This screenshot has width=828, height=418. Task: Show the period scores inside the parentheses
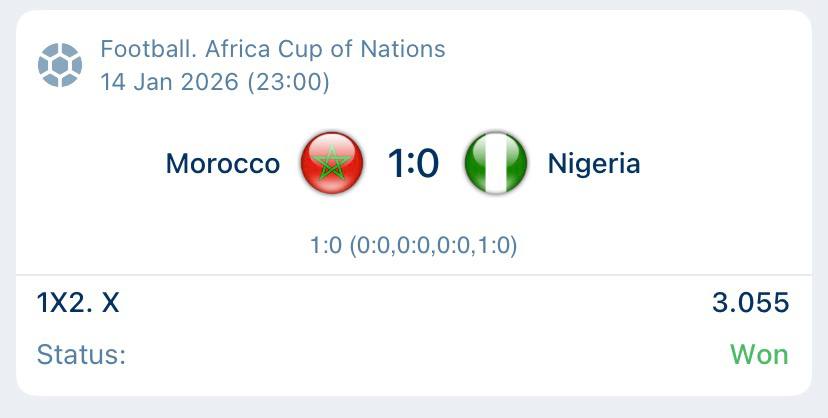coord(432,245)
